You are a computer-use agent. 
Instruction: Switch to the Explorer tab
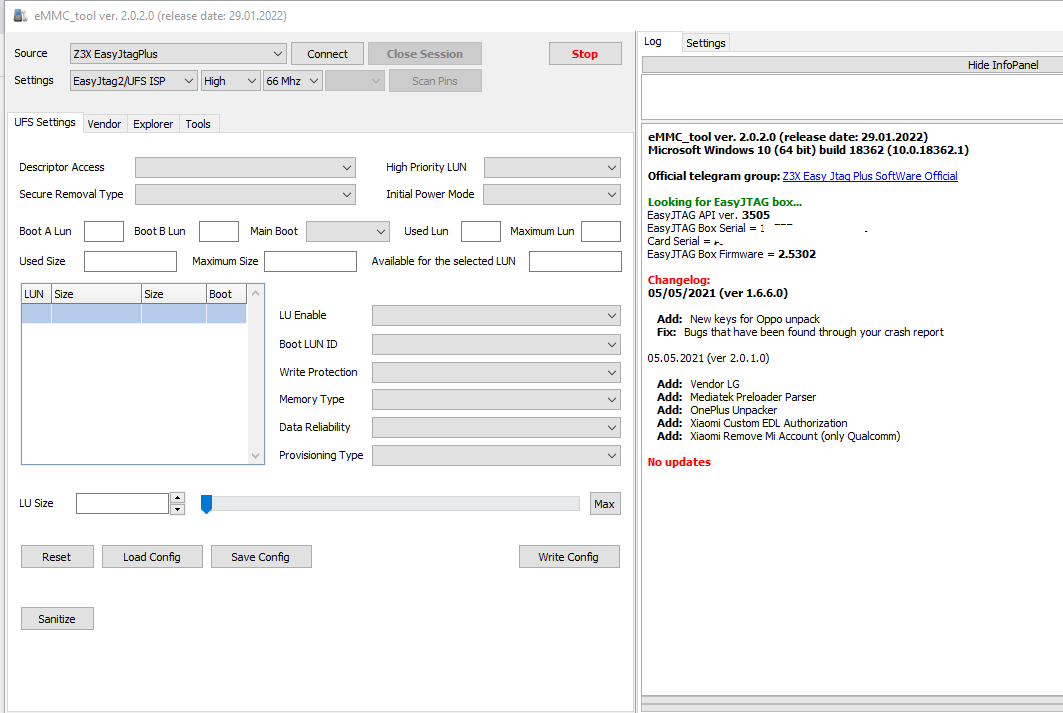tap(153, 124)
